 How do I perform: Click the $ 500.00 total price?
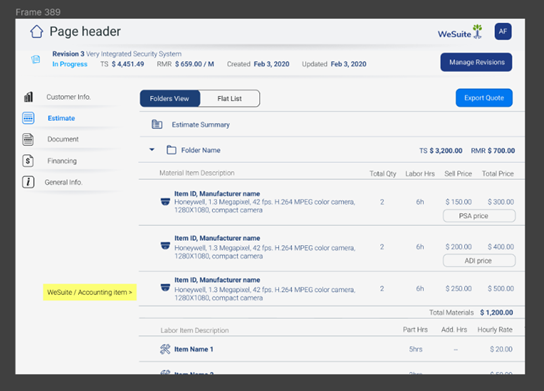(501, 288)
